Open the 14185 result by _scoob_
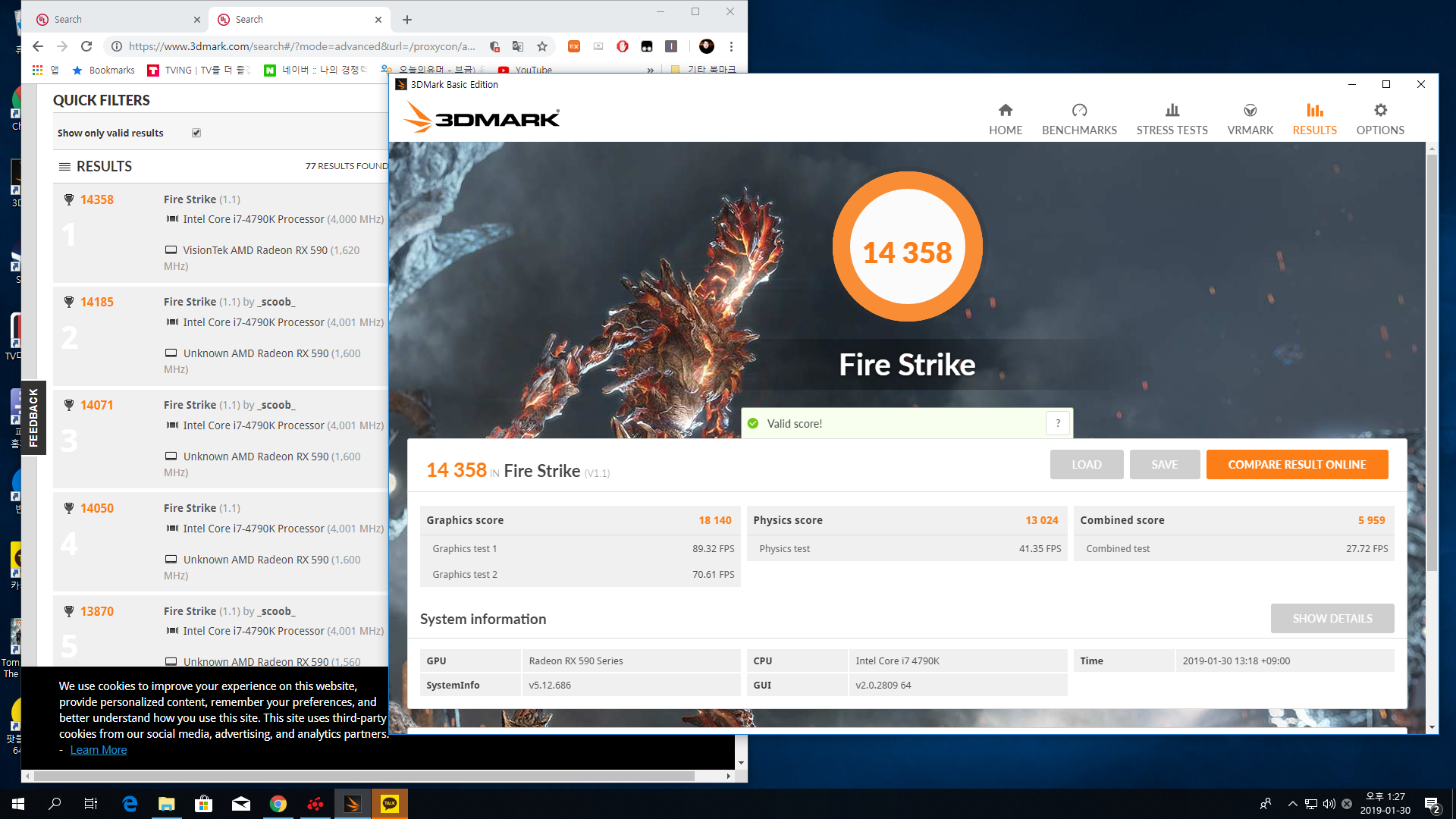This screenshot has height=819, width=1456. [97, 302]
